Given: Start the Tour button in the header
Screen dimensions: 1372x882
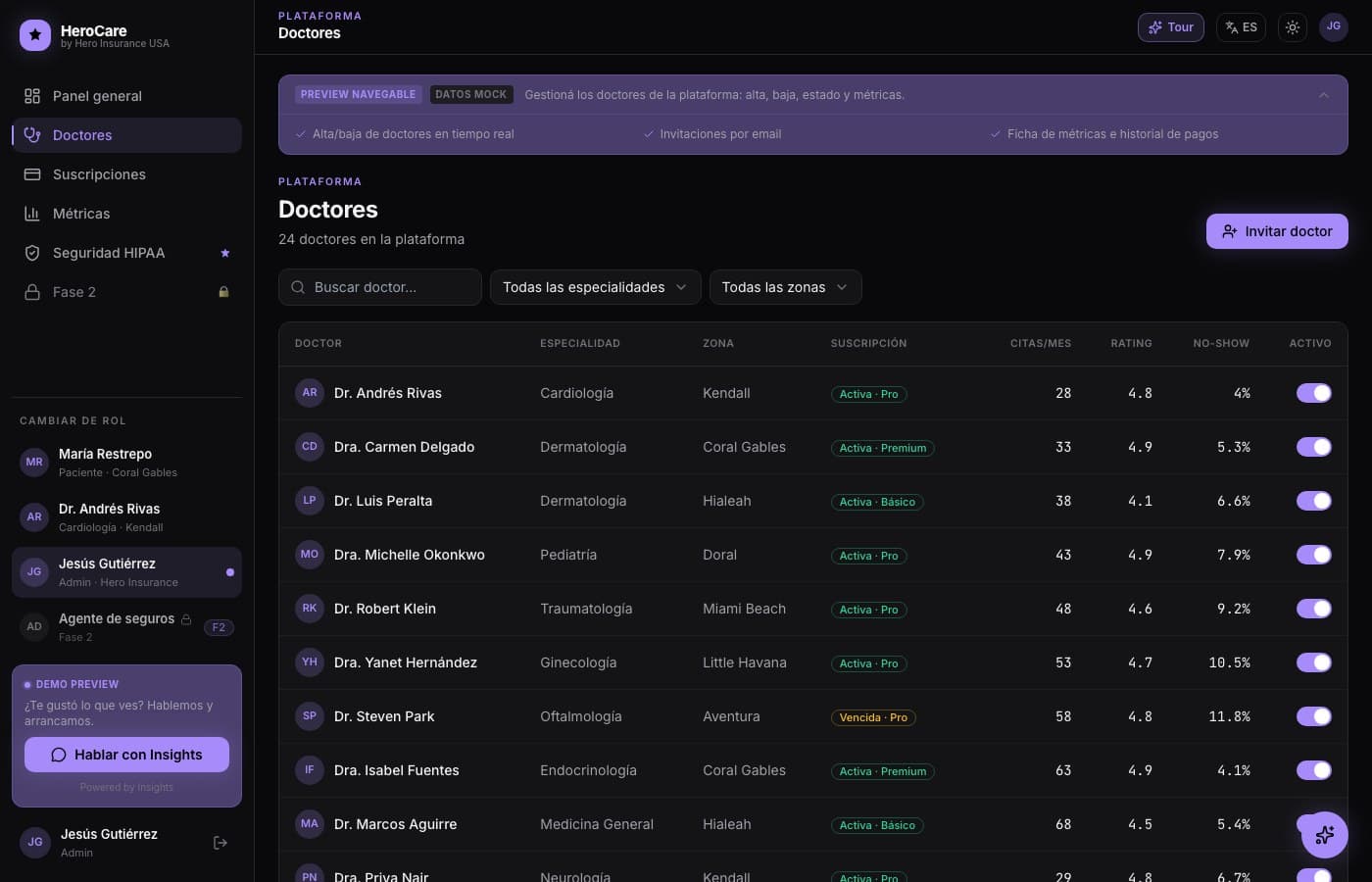Looking at the screenshot, I should pos(1171,27).
